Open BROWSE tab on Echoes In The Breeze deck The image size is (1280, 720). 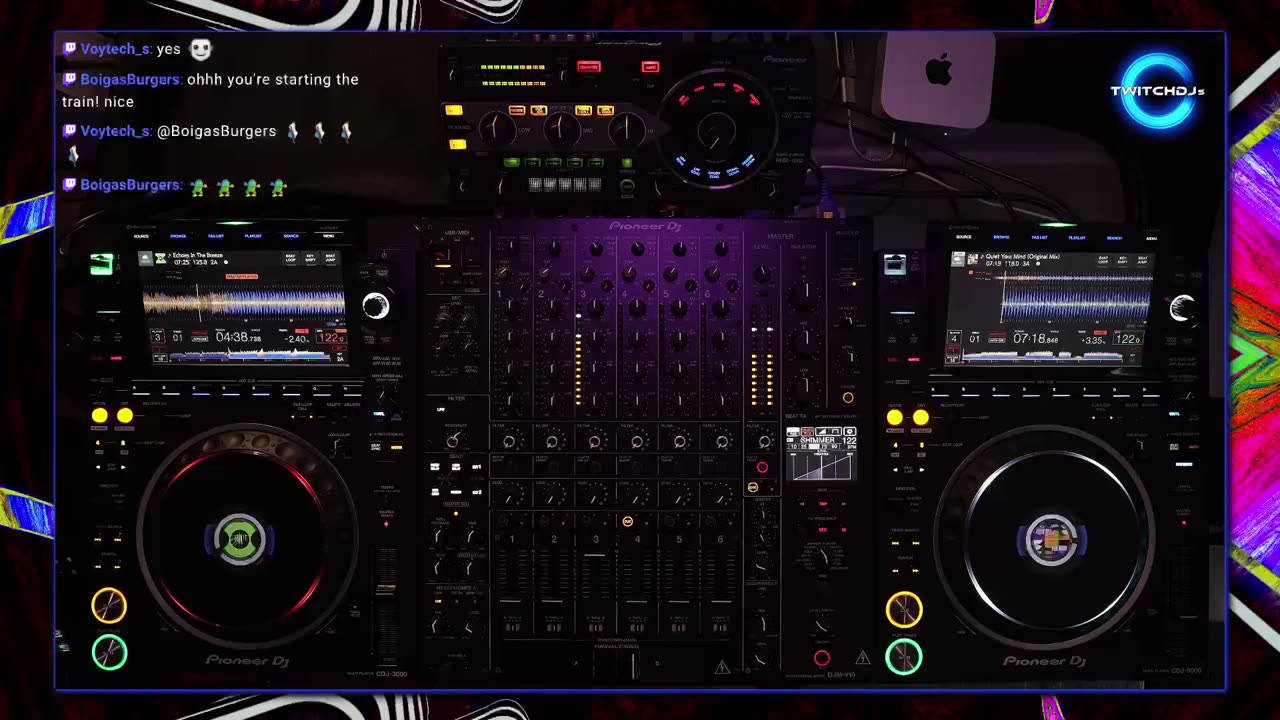[x=178, y=236]
